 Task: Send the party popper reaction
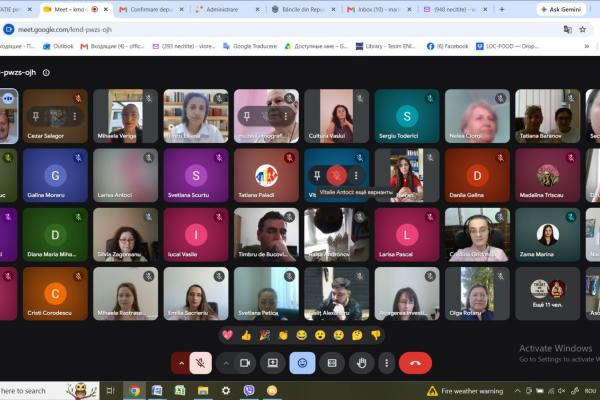264,335
